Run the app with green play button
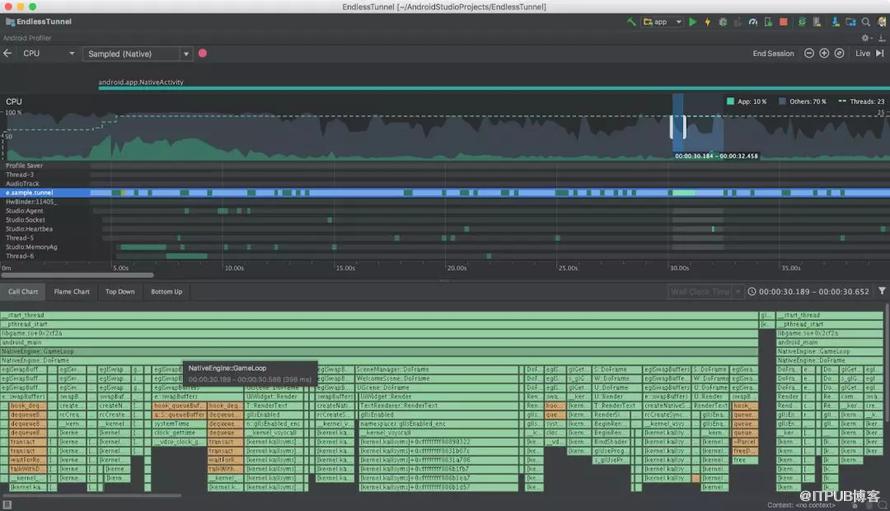The height and width of the screenshot is (511, 890). point(692,22)
